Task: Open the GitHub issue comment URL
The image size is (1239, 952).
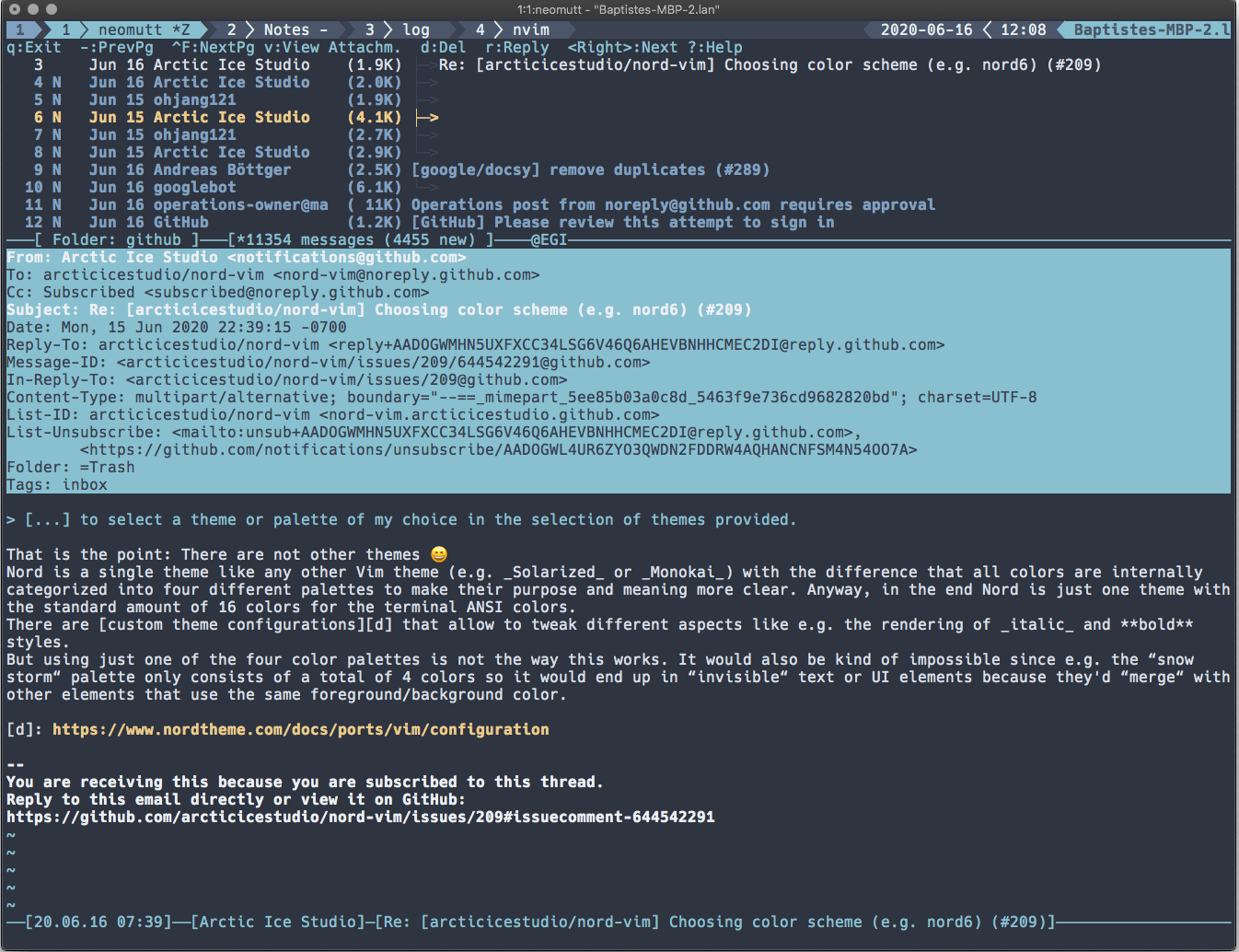Action: pyautogui.click(x=361, y=817)
